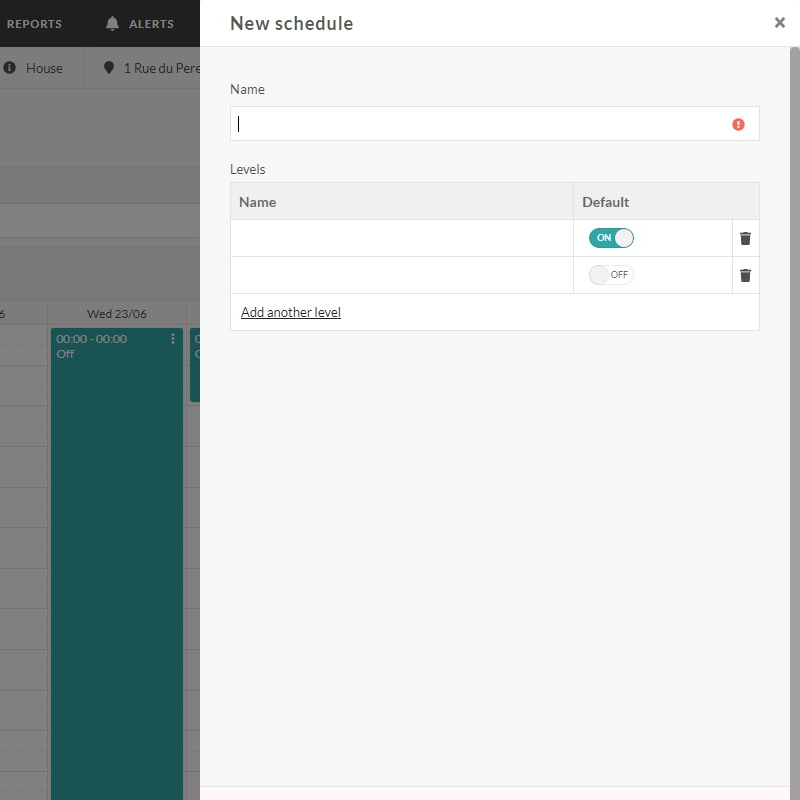The image size is (800, 800).
Task: Click the red error indicator in Name field
Action: tap(737, 123)
